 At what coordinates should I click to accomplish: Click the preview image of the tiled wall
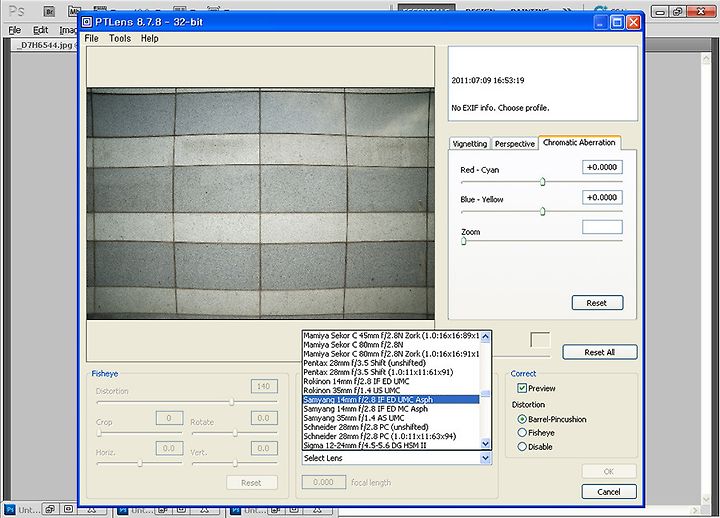coord(260,203)
